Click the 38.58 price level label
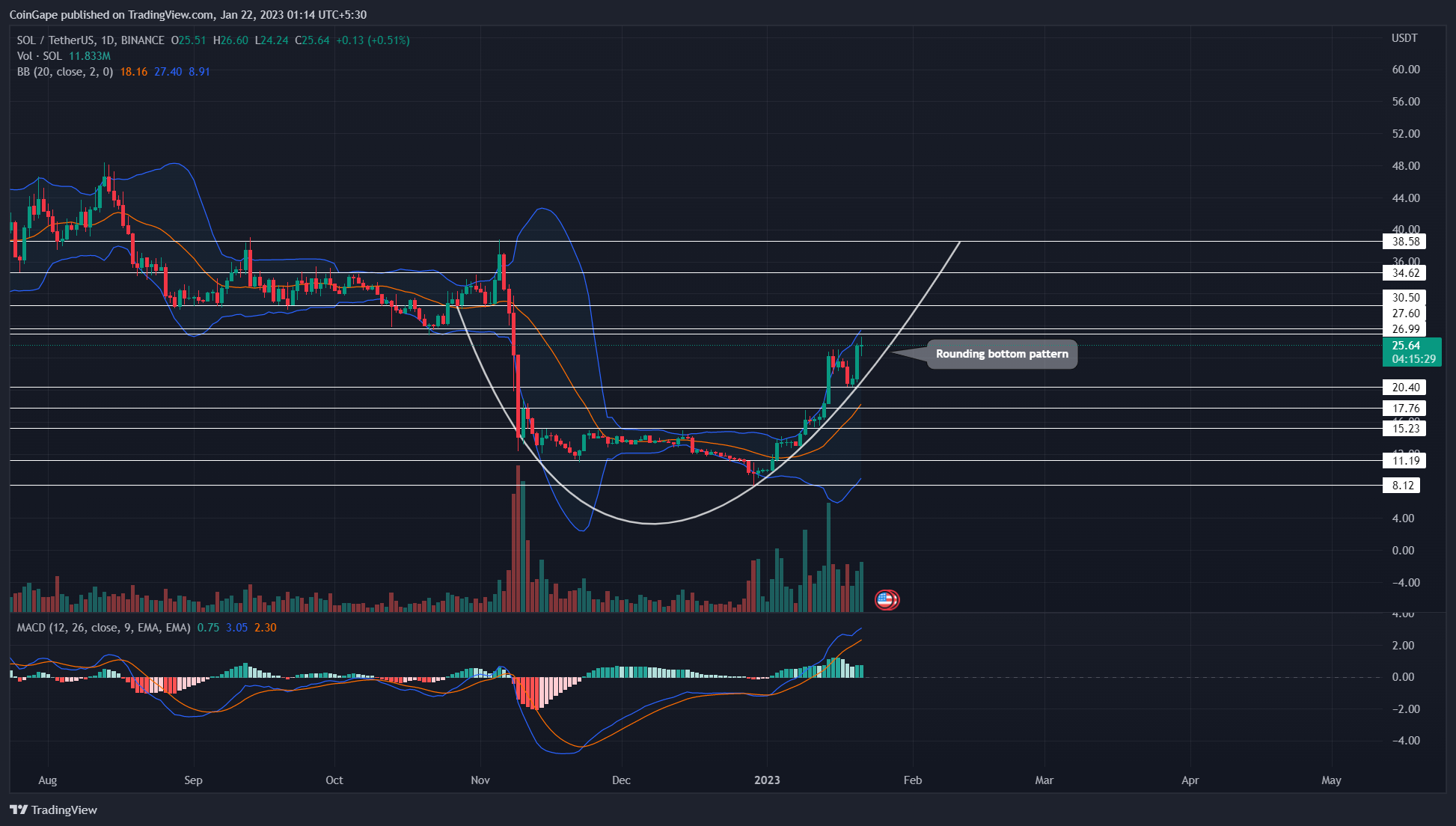Image resolution: width=1456 pixels, height=826 pixels. coord(1405,242)
